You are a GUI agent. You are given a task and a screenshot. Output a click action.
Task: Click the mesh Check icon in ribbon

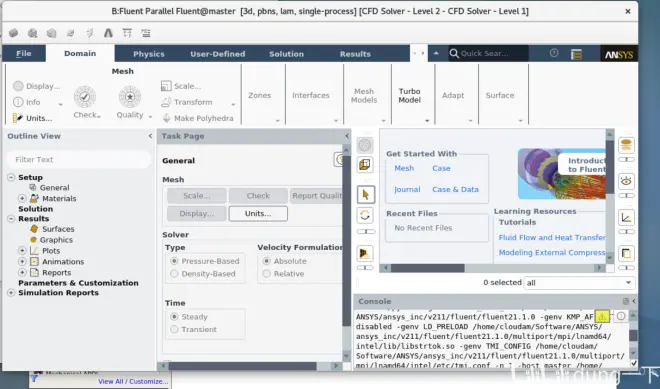tap(85, 97)
